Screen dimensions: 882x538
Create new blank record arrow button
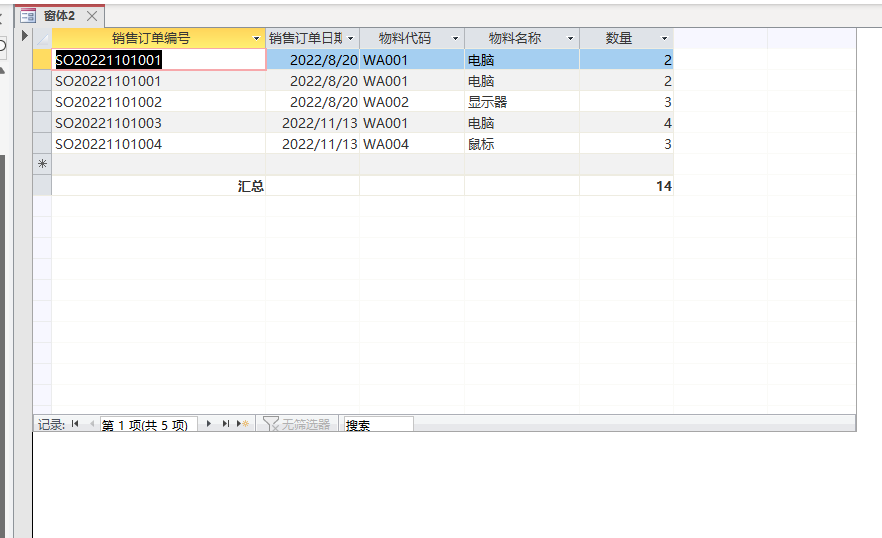tap(243, 424)
